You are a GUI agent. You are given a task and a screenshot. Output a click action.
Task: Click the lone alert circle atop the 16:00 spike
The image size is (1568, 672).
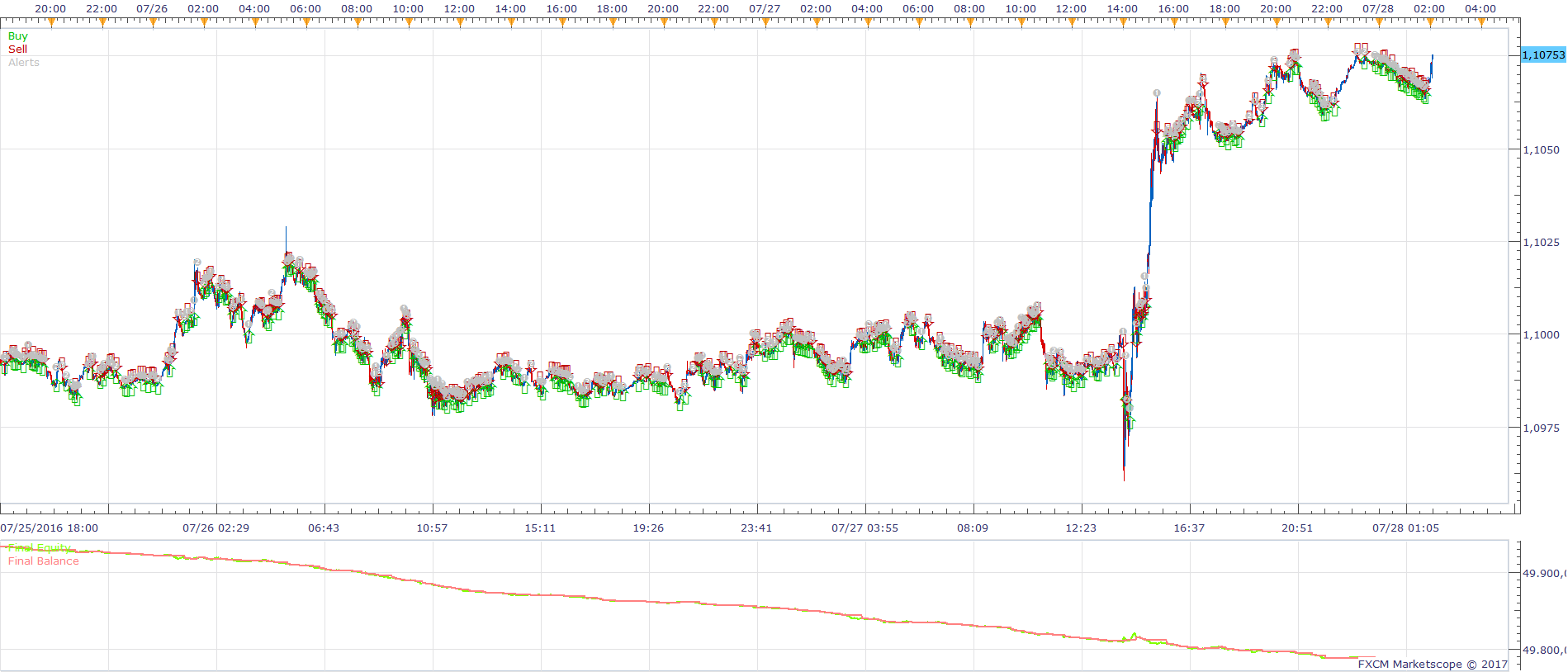(1157, 93)
